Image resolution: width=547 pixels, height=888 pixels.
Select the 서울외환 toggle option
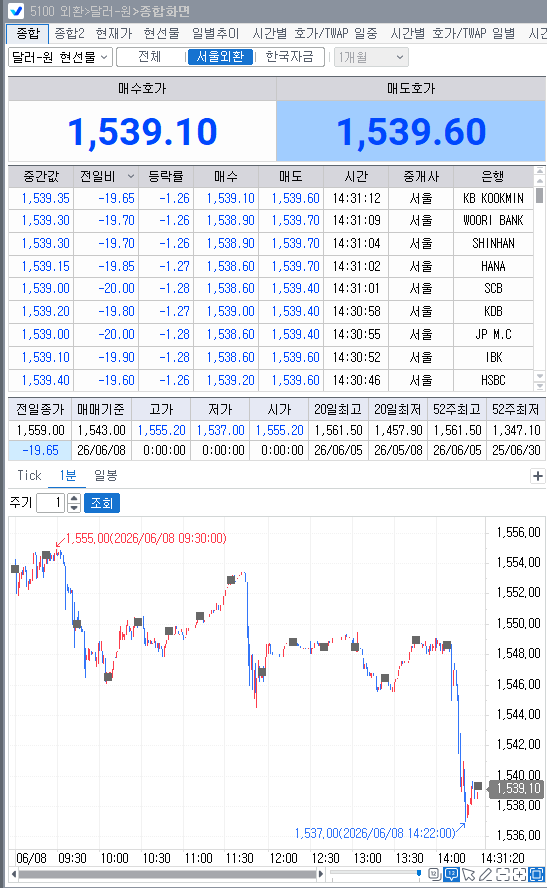coord(220,57)
